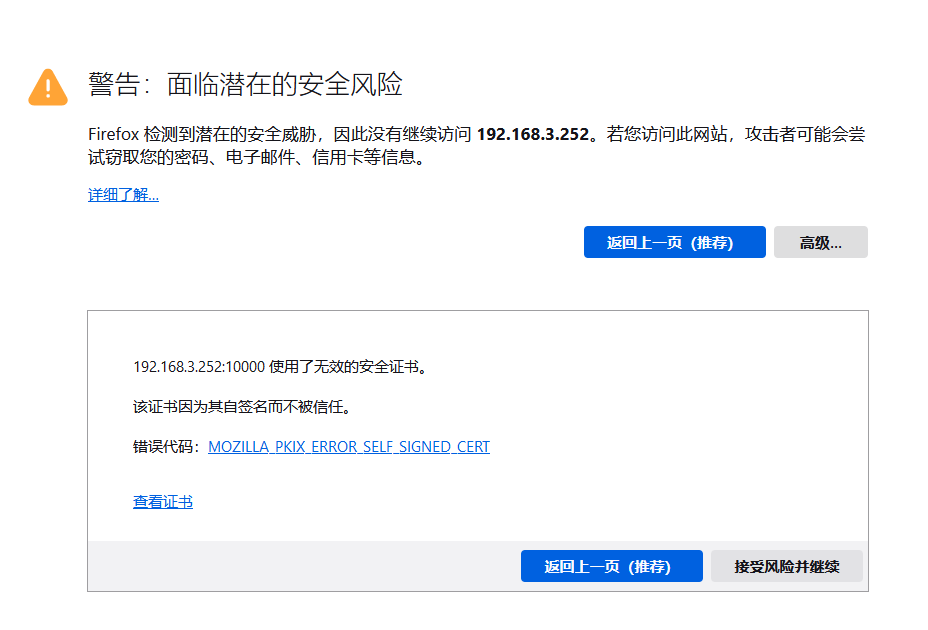Click the word Firefox in the warning description
Viewport: 928px width, 630px height.
click(113, 135)
